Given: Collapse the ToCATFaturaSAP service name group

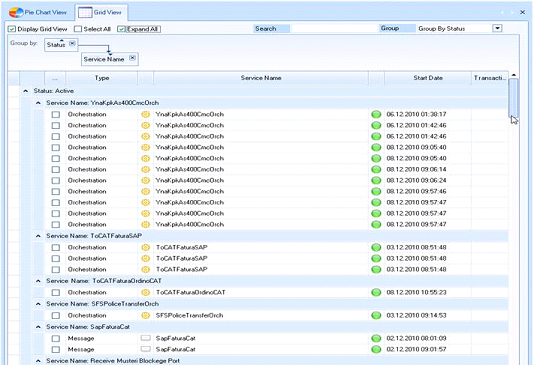Looking at the screenshot, I should [38, 236].
